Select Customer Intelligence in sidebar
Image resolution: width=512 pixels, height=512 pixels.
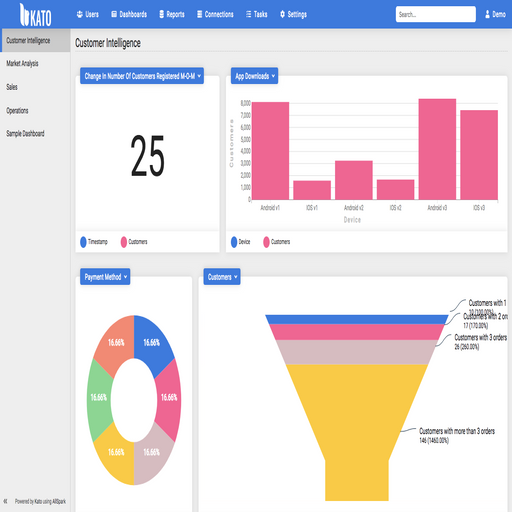coord(35,40)
